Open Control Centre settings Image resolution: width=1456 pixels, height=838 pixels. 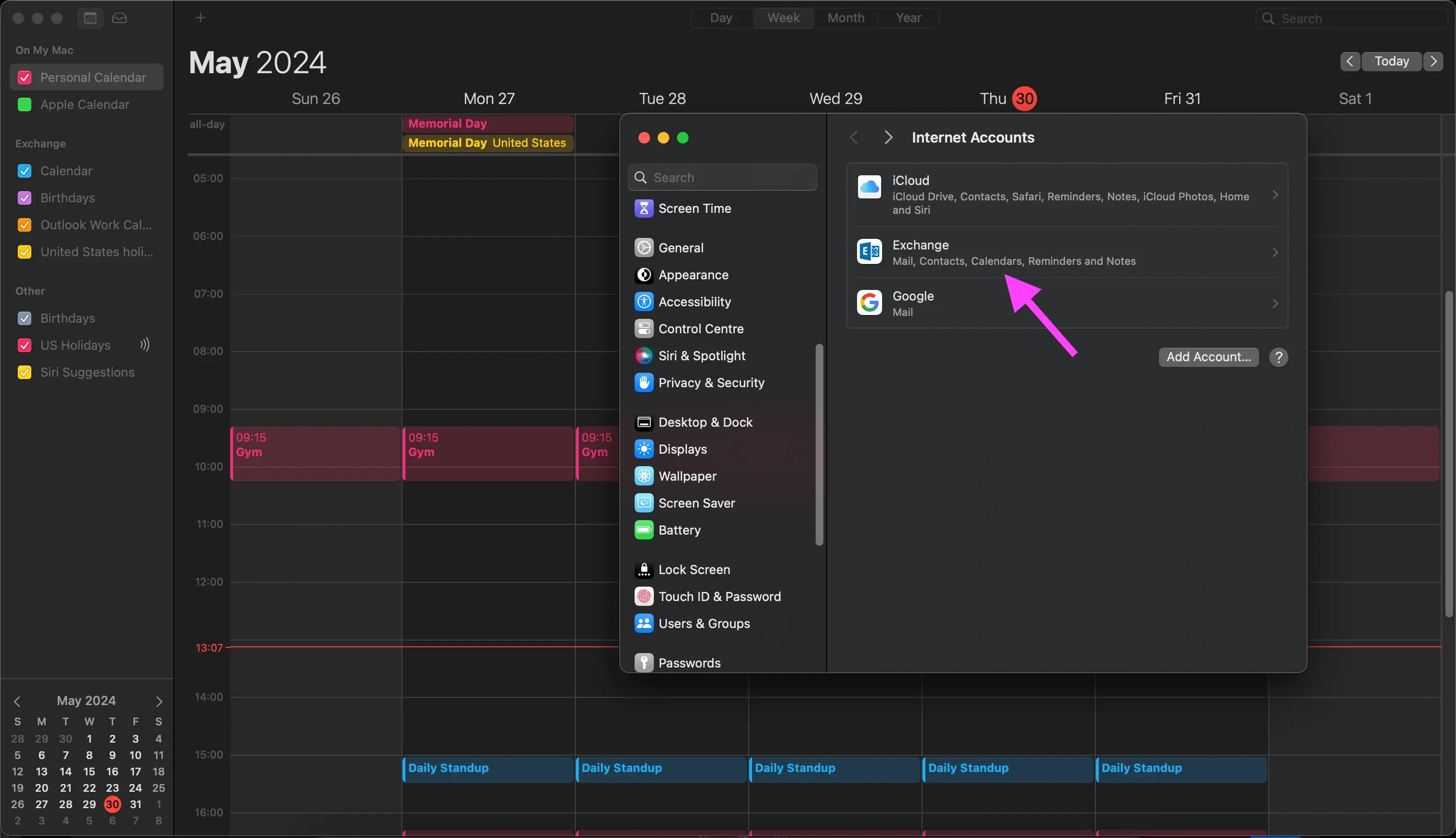coord(701,329)
